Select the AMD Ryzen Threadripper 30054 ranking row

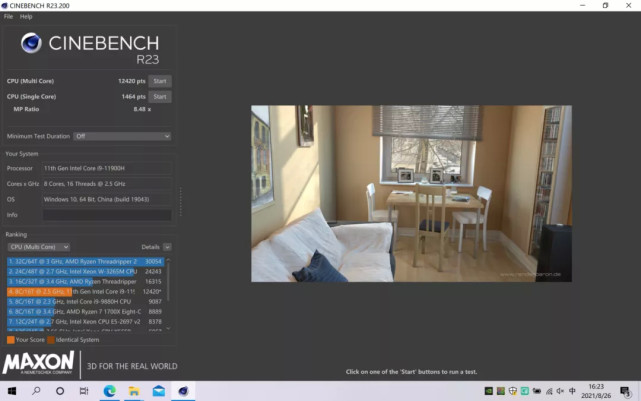point(85,262)
